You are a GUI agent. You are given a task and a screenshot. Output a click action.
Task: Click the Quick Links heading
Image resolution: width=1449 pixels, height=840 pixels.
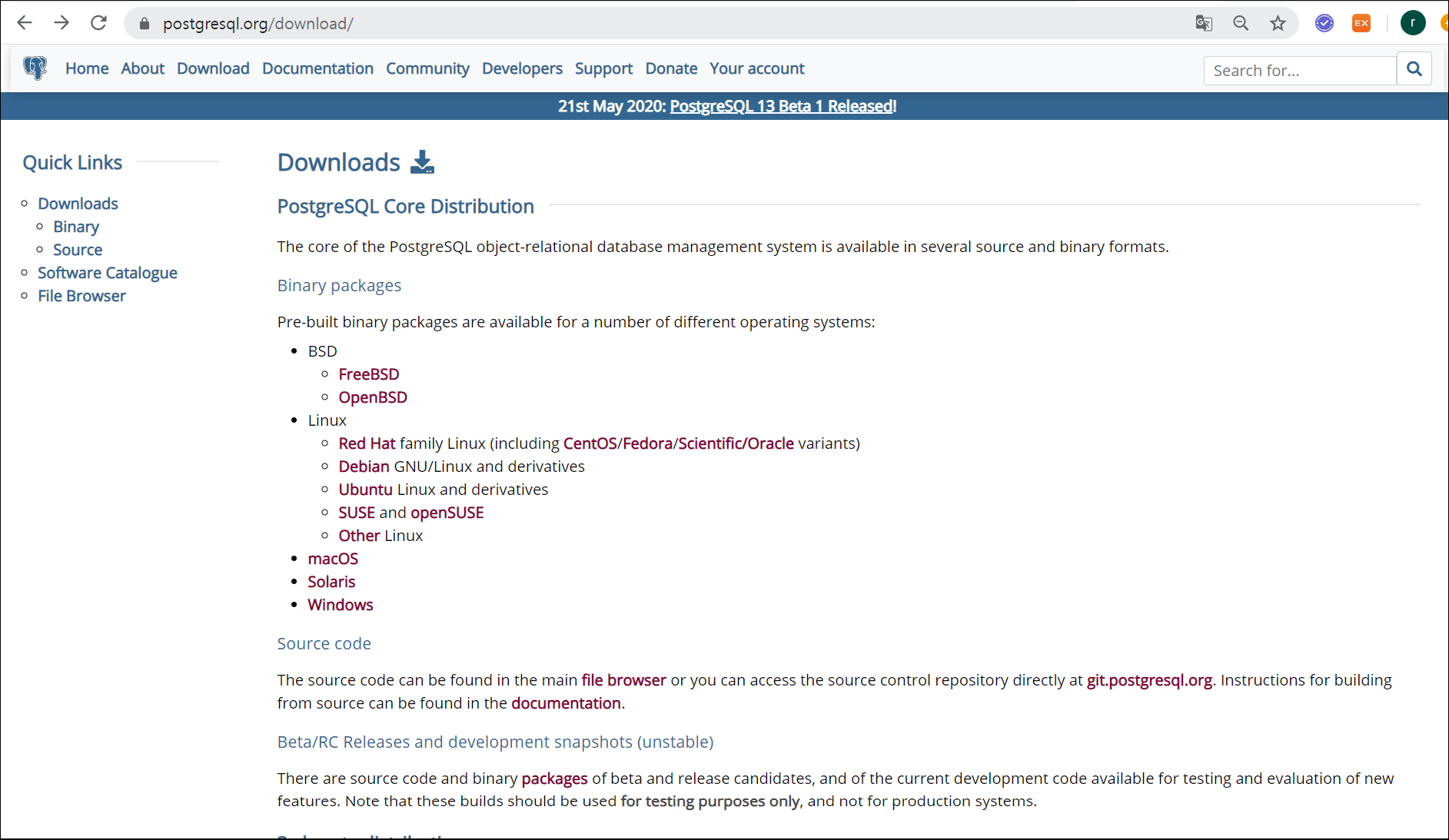pyautogui.click(x=72, y=162)
